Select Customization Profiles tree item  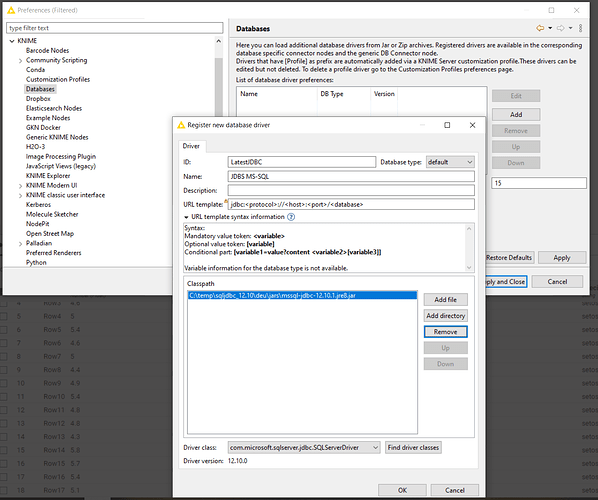(x=58, y=79)
